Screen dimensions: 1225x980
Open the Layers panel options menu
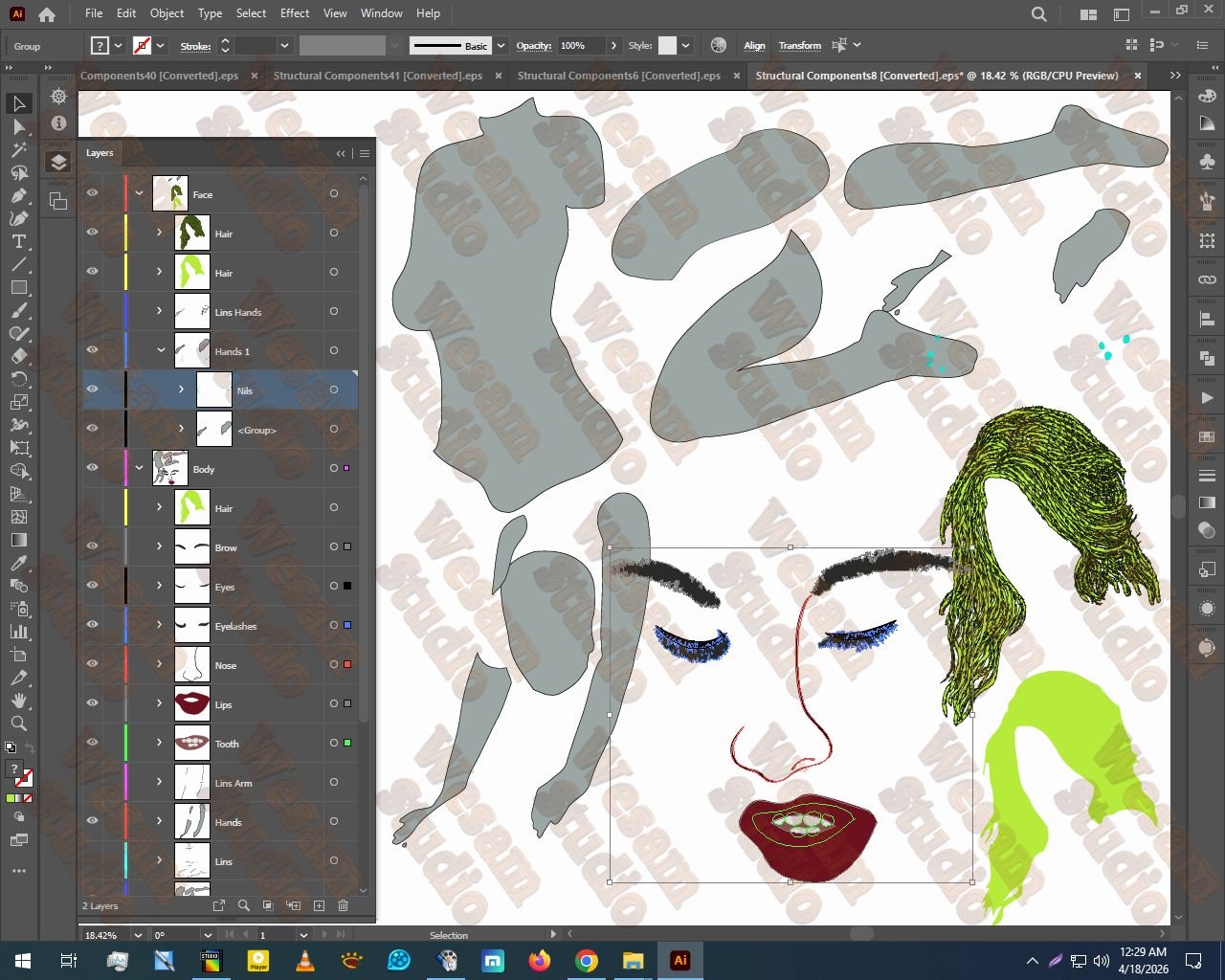[365, 153]
